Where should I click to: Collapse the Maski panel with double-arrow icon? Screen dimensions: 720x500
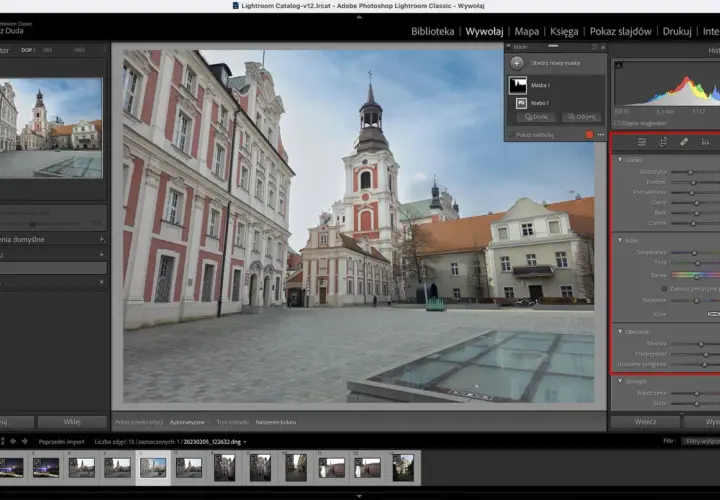tap(603, 47)
